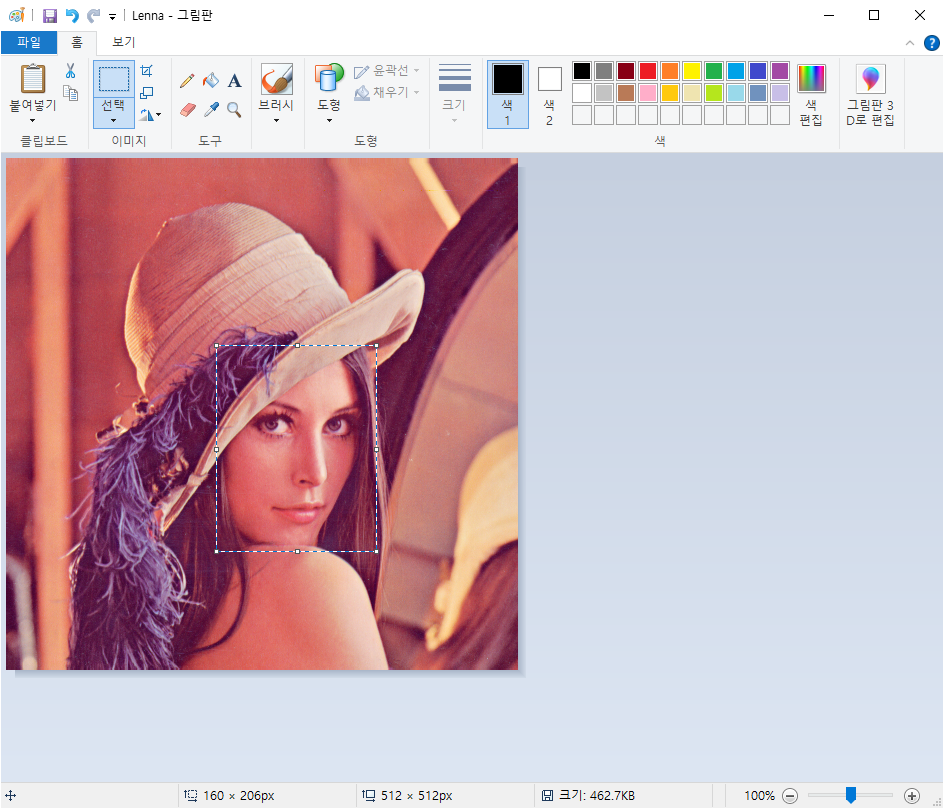The width and height of the screenshot is (944, 809).
Task: Activate Color 1 foreground box
Action: coord(508,95)
